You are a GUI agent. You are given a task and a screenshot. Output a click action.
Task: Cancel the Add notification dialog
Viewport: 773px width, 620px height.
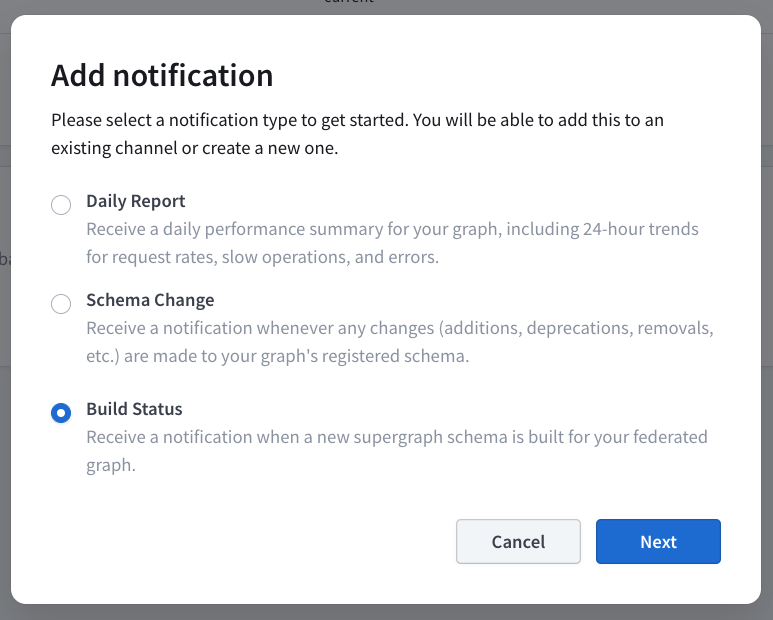point(518,541)
